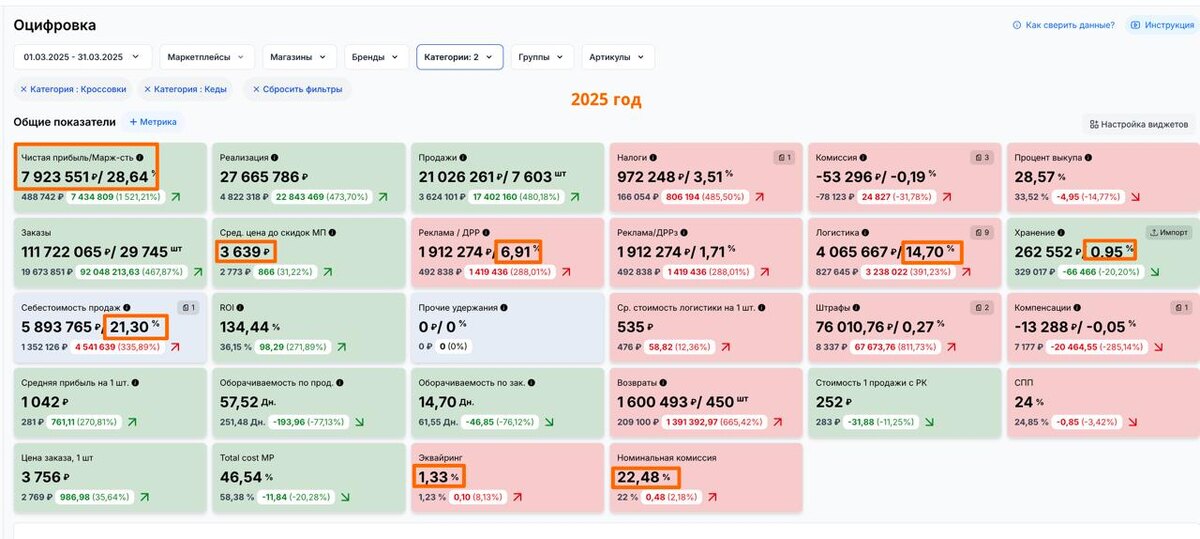Image resolution: width=1200 pixels, height=539 pixels.
Task: Click the Импорт button on Хранение card
Action: click(1167, 232)
